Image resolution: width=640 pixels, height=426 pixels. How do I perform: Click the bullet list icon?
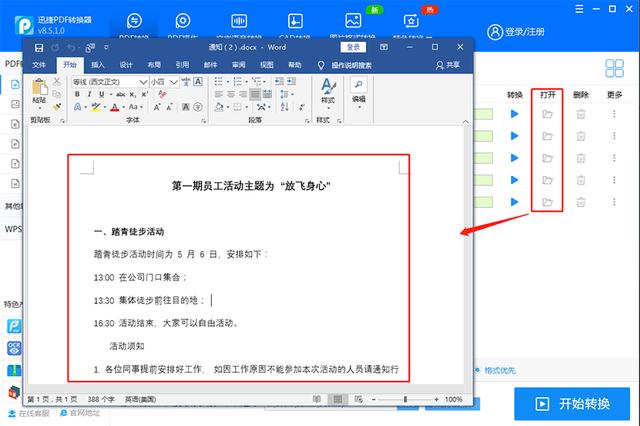point(219,81)
